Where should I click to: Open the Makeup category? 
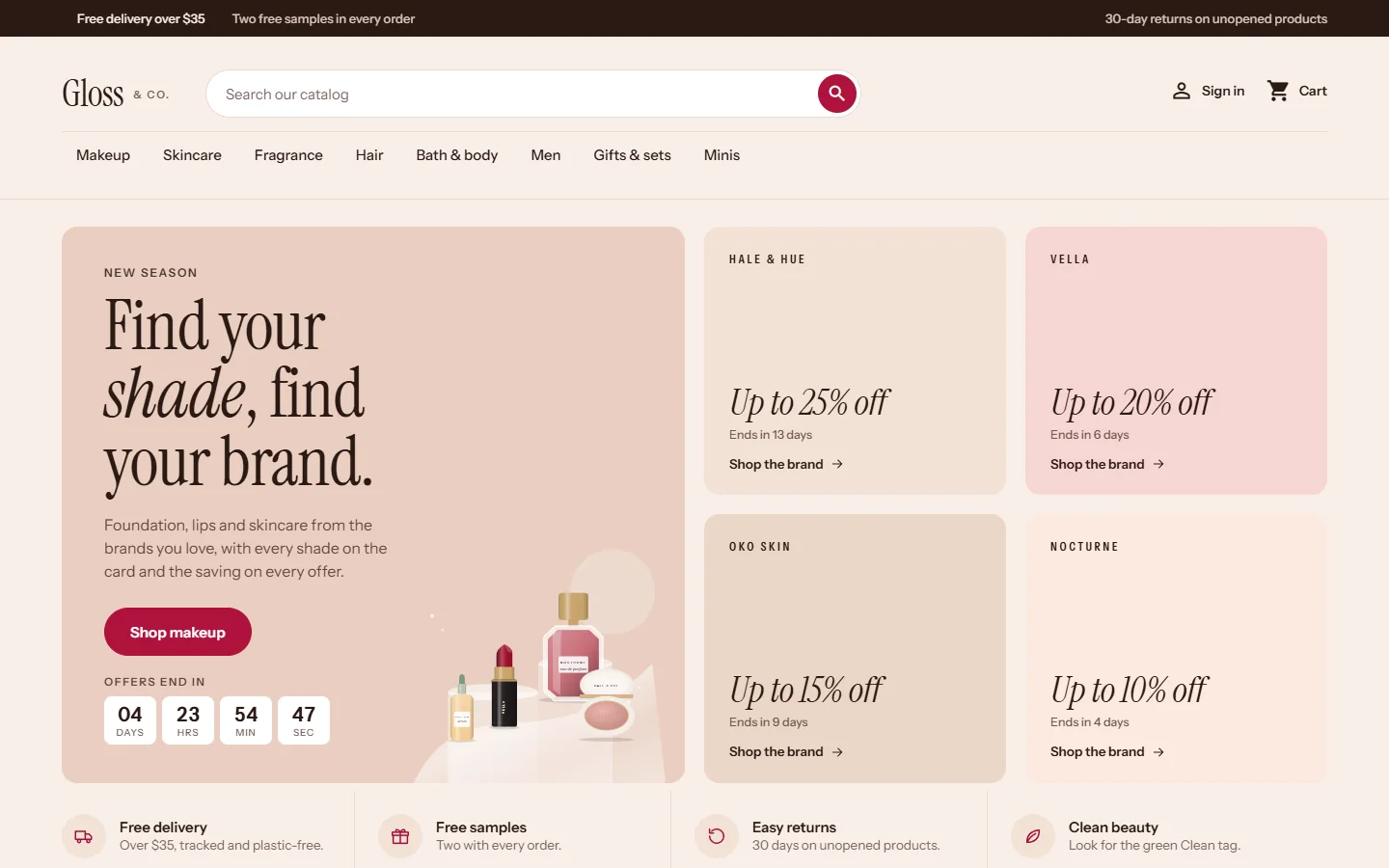103,155
